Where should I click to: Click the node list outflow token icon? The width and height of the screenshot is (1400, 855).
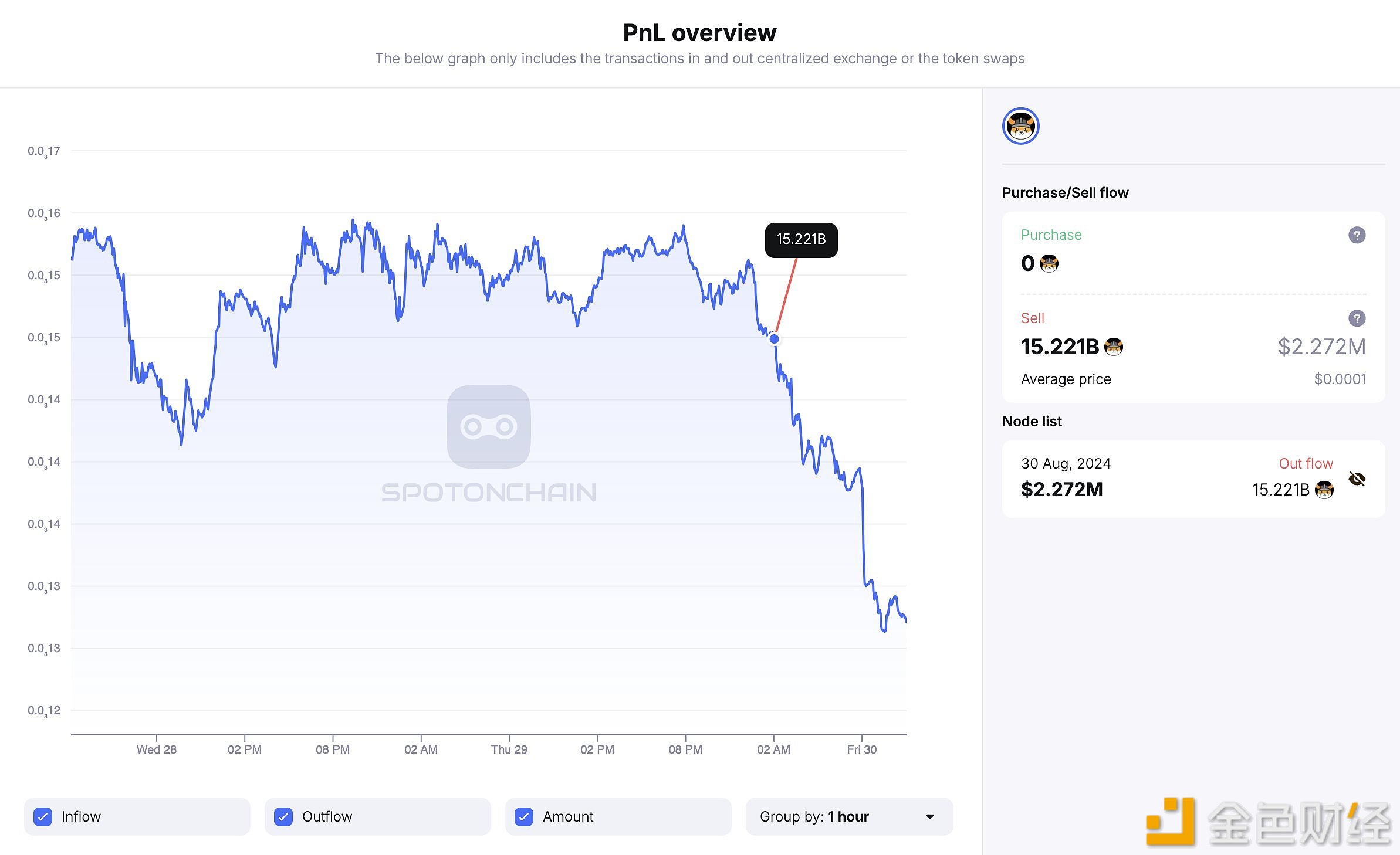[1326, 488]
